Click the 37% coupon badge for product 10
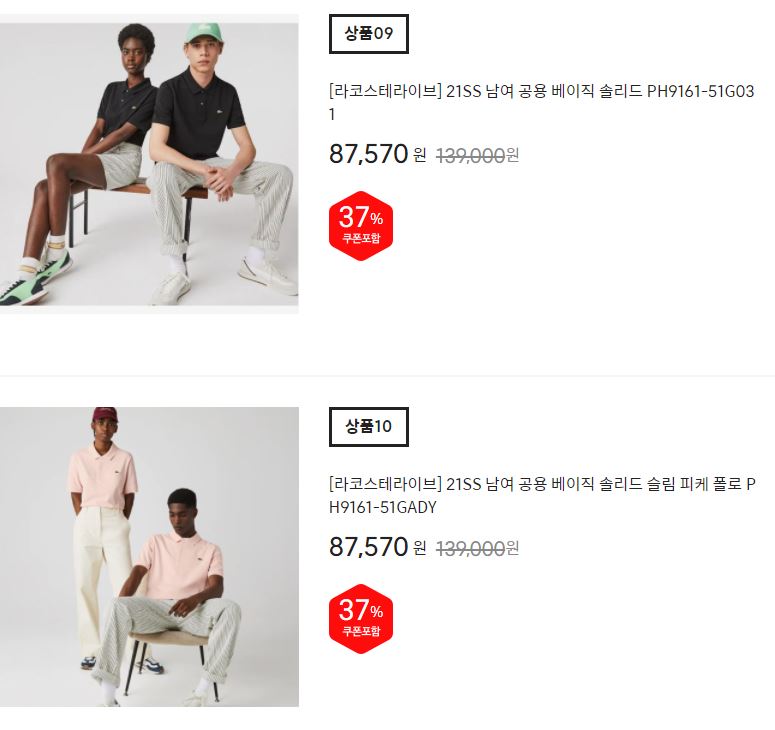The height and width of the screenshot is (730, 775). (x=361, y=619)
